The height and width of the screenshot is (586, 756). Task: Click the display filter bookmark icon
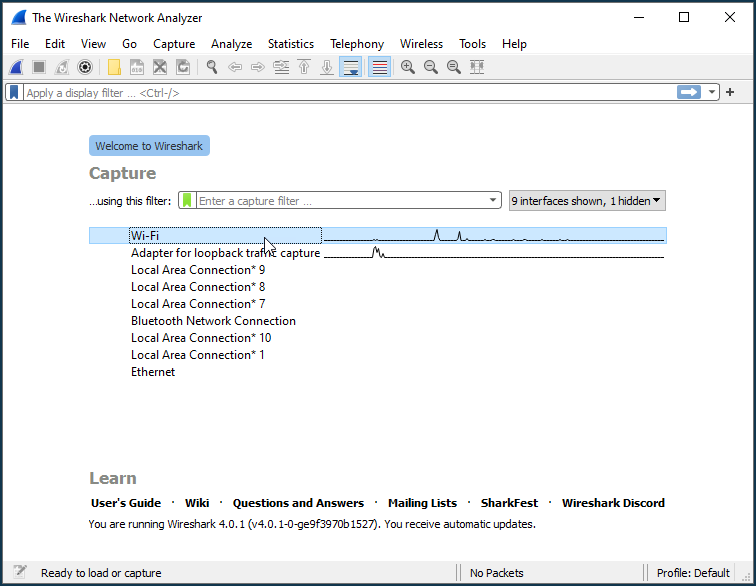14,92
